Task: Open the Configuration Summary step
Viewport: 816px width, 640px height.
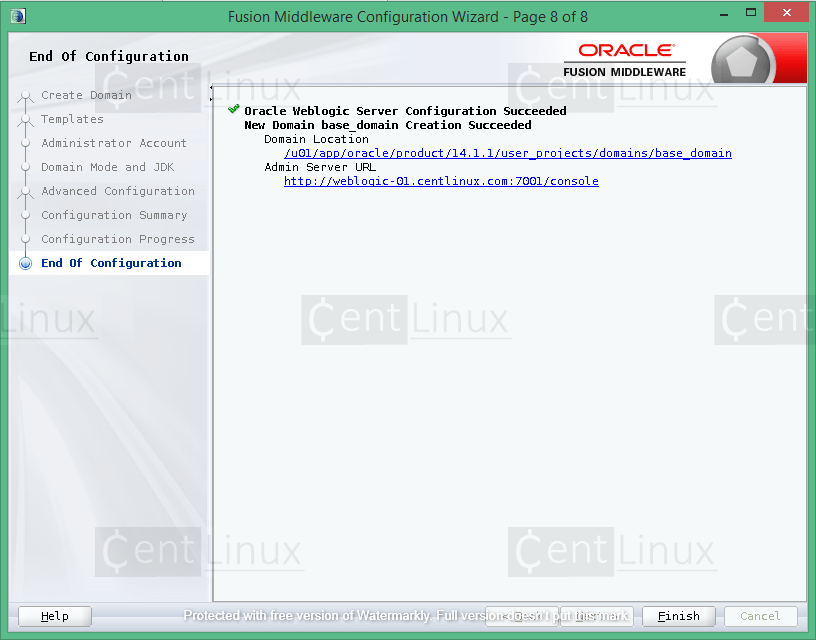Action: coord(114,215)
